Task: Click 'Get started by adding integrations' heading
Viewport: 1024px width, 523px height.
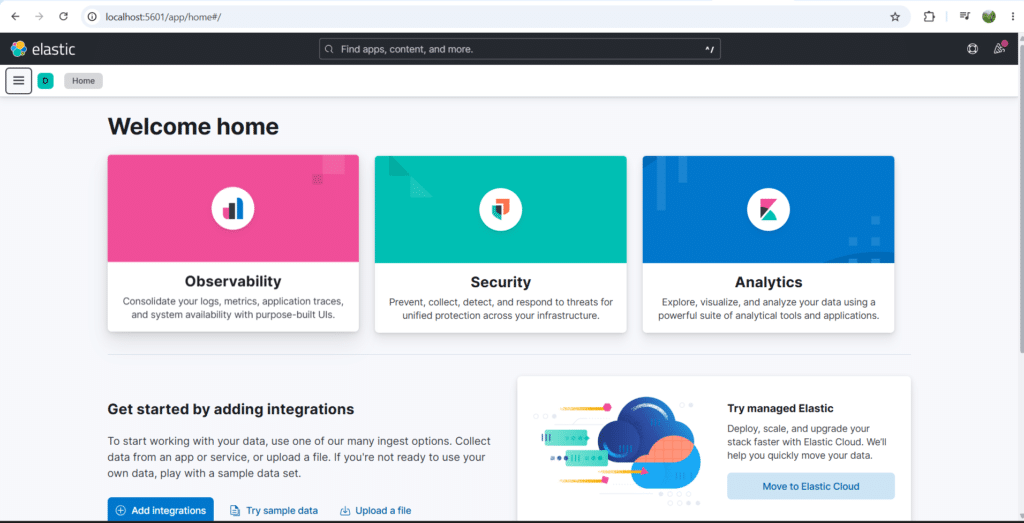Action: (231, 409)
